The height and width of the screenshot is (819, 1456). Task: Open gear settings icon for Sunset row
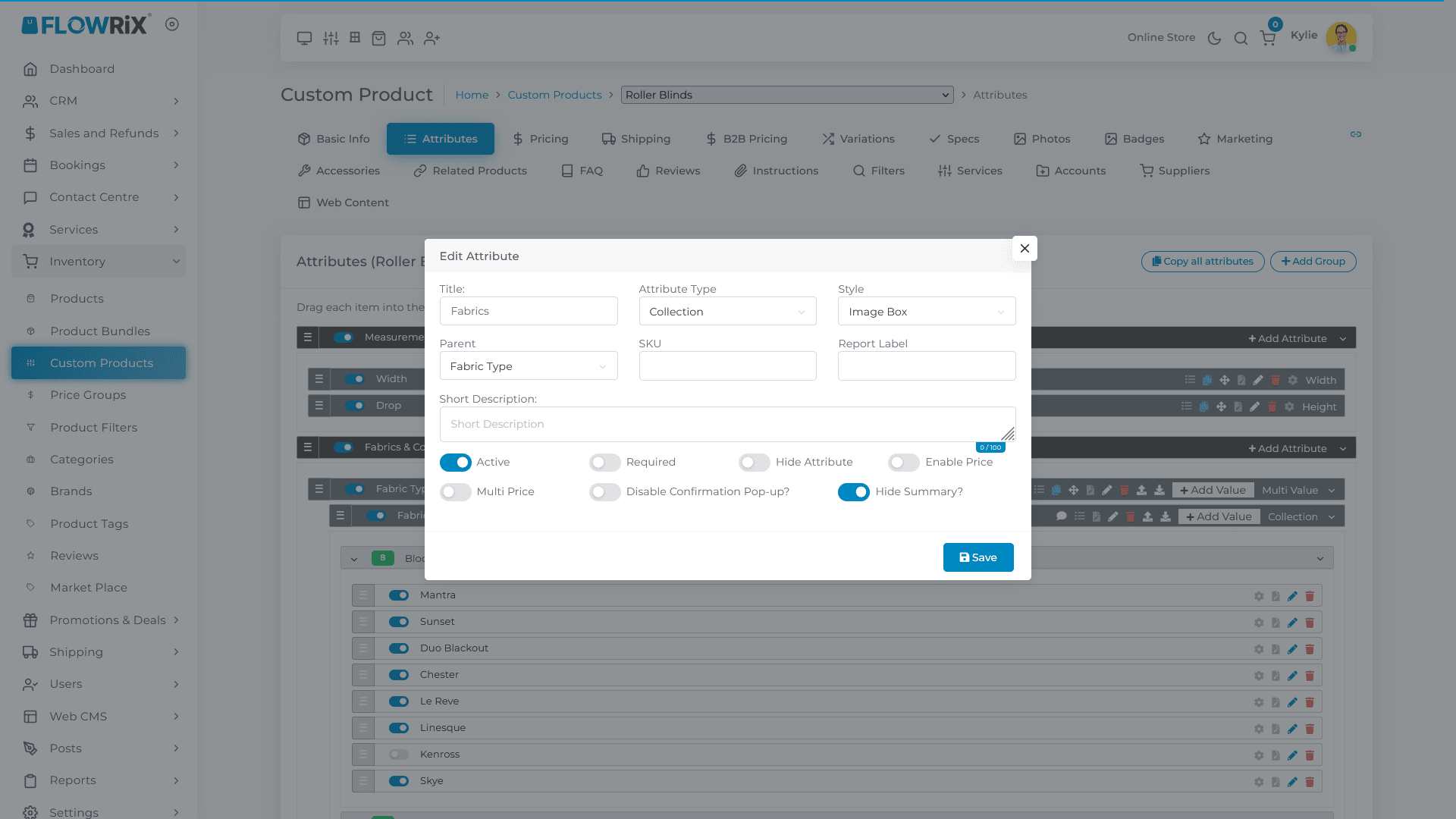pos(1259,623)
